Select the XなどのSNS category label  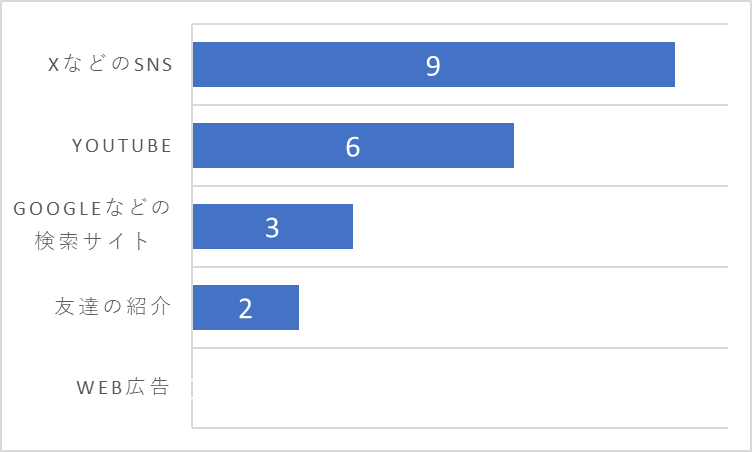tap(110, 64)
